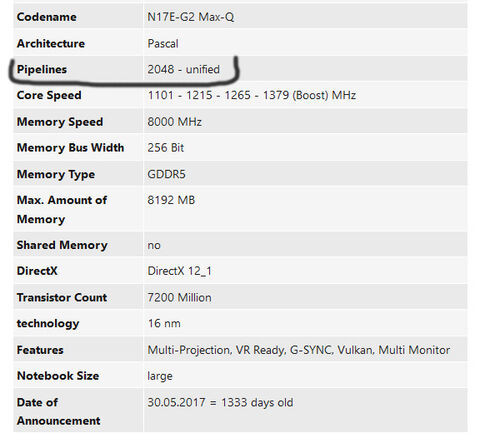Click the Features row text with G-SYNC

click(299, 350)
